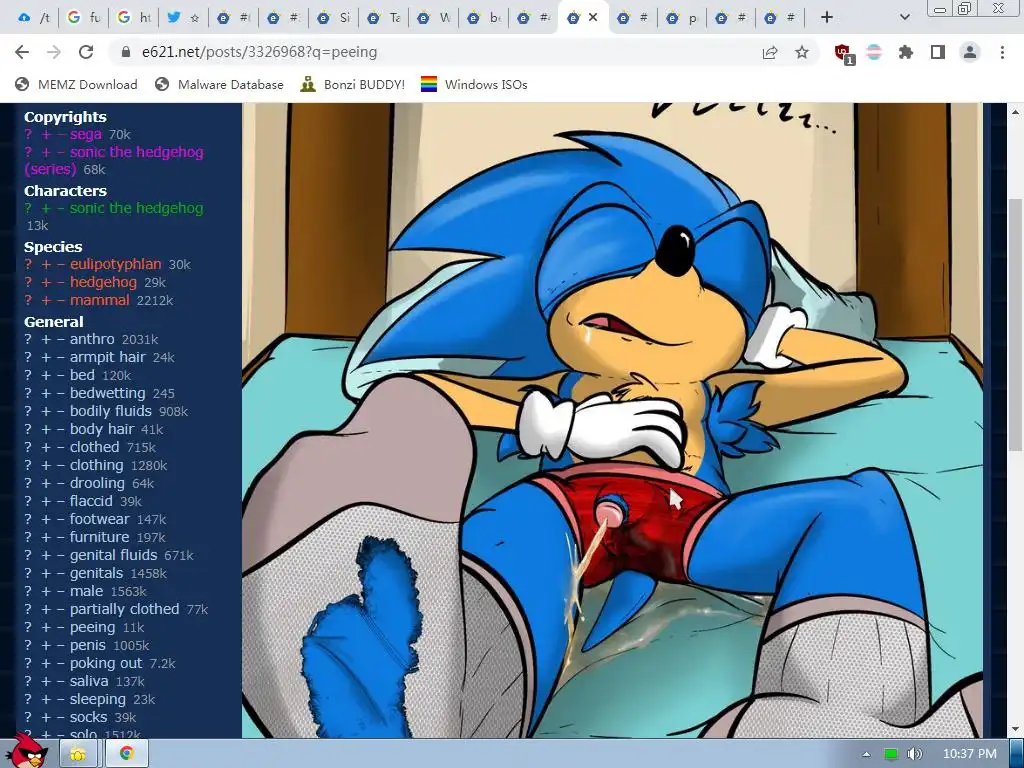Click the scrollbar up arrow
1024x768 pixels.
tap(1015, 112)
